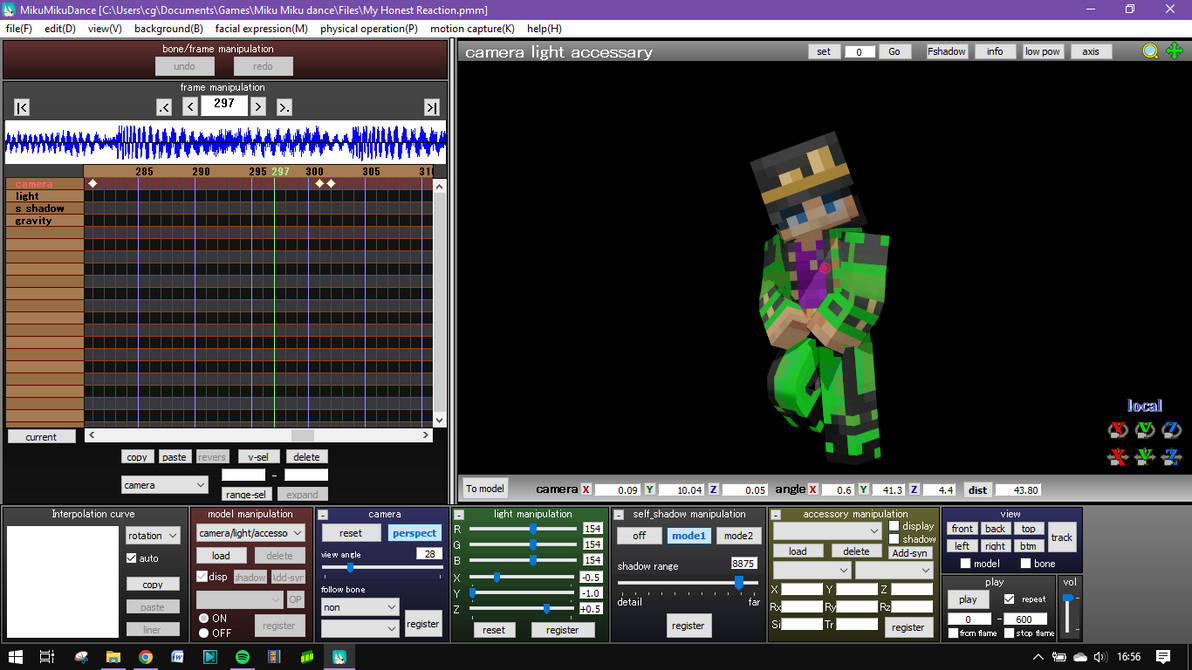The image size is (1192, 670).
Task: Open the rotation dropdown in interpolation curve
Action: [x=152, y=535]
